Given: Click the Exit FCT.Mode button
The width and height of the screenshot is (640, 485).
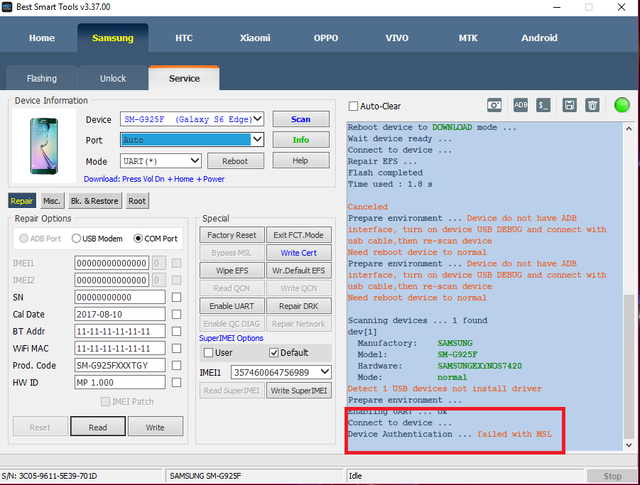Looking at the screenshot, I should (x=299, y=235).
